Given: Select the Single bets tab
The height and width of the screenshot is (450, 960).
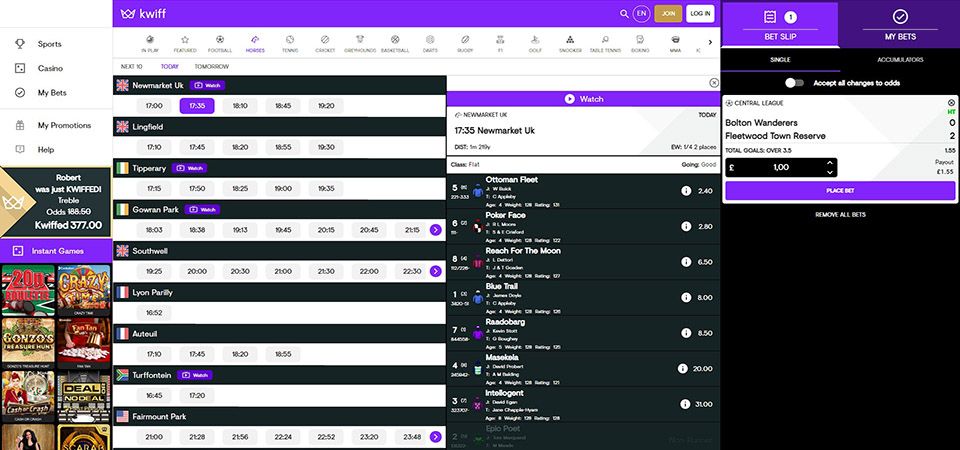Looking at the screenshot, I should pyautogui.click(x=780, y=60).
